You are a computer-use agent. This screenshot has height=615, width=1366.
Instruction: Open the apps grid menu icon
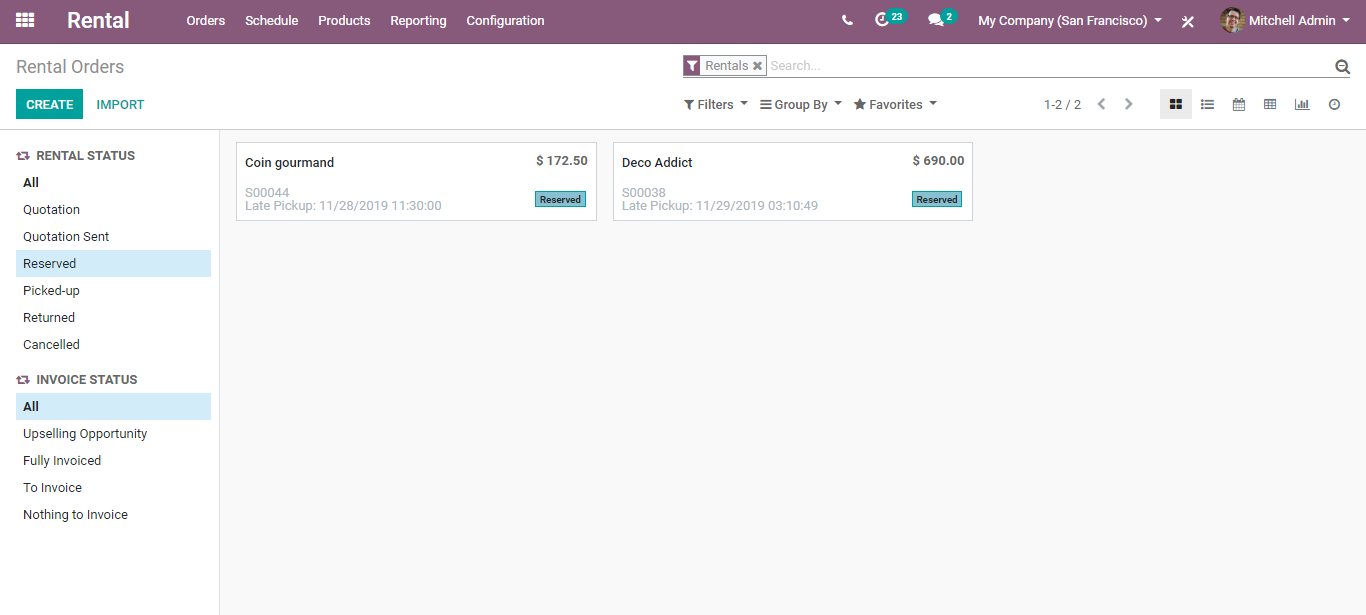point(25,20)
